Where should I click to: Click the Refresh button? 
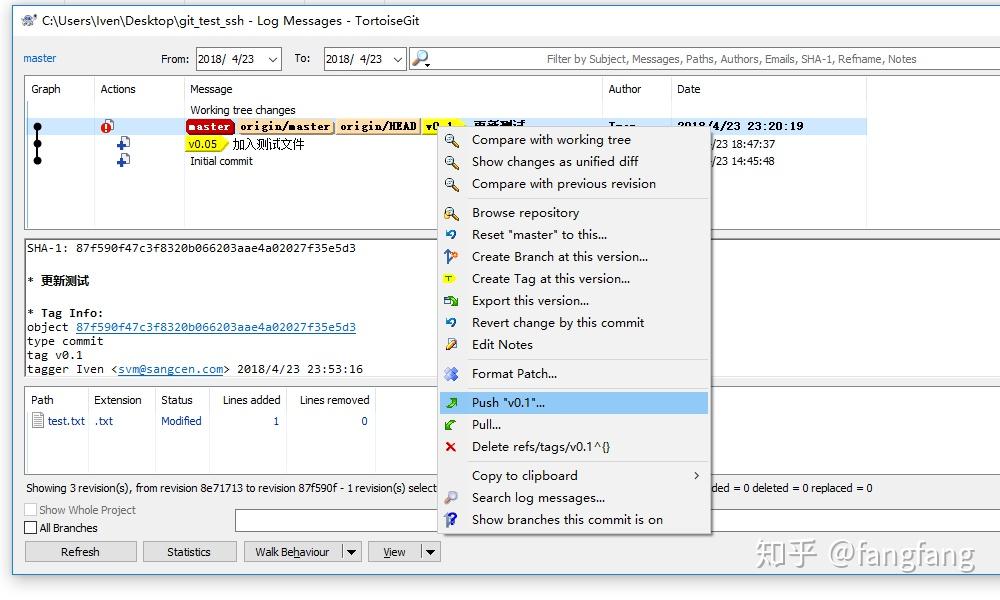point(80,552)
